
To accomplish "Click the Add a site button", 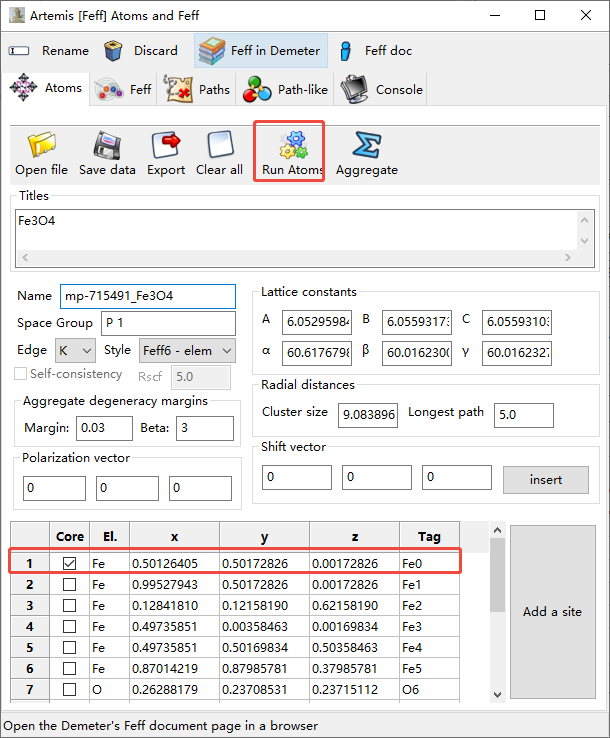I will pos(553,611).
